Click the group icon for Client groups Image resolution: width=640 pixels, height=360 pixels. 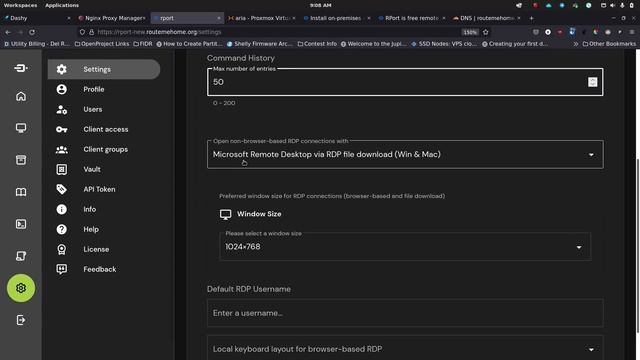(62, 149)
